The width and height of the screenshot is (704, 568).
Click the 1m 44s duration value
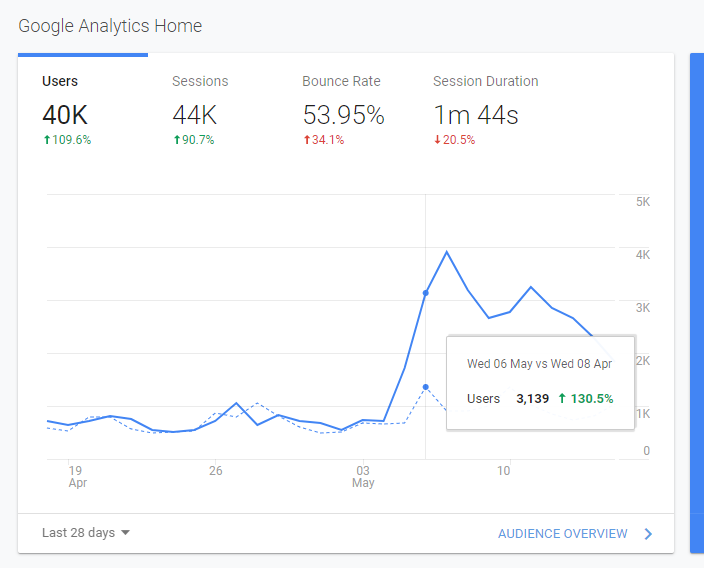475,115
